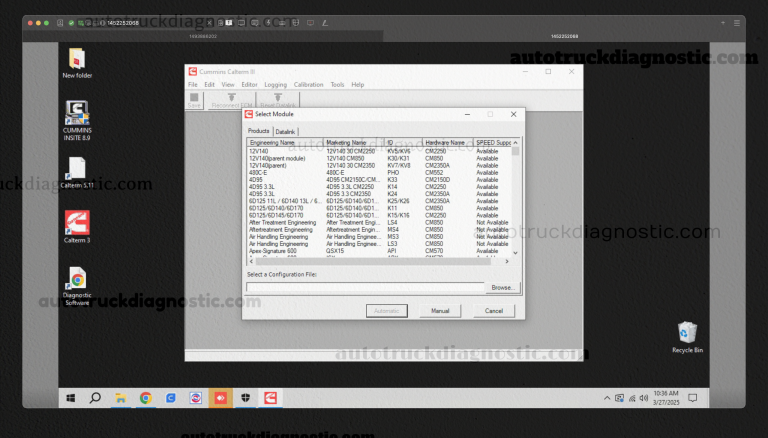Screen dimensions: 768x438
Task: Switch to the Datalink tab
Action: [285, 132]
